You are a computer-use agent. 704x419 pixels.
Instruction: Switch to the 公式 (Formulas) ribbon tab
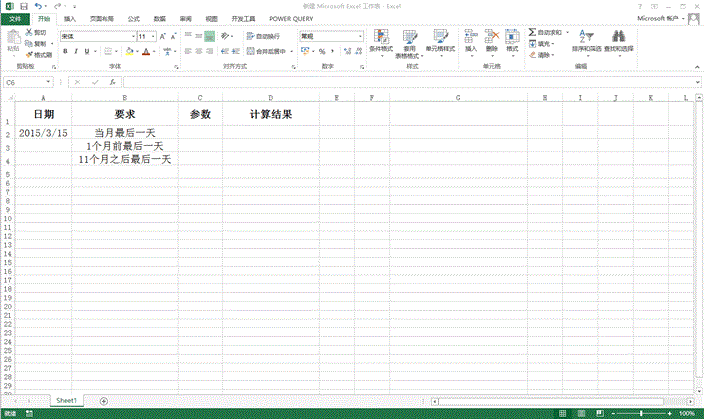(133, 18)
